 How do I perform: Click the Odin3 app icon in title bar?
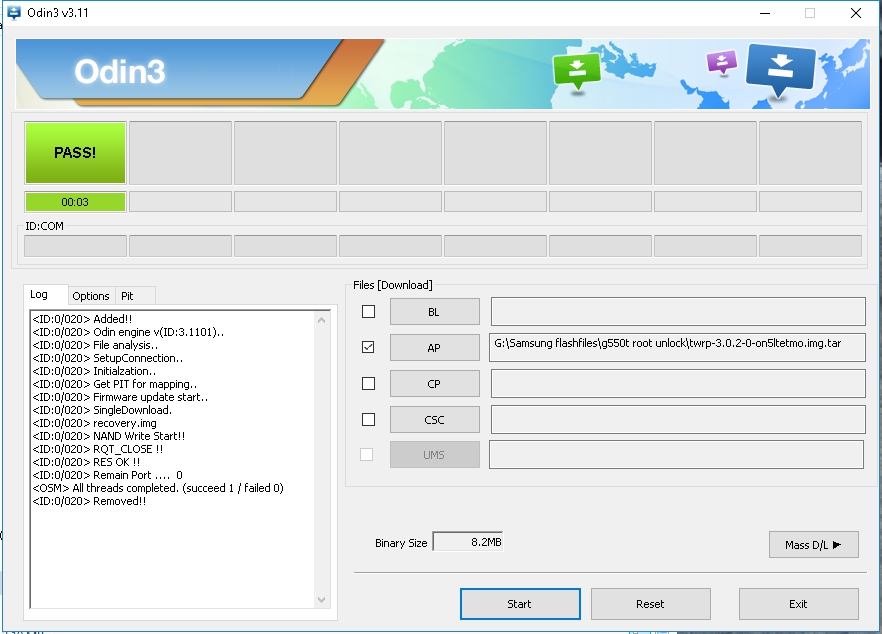[13, 12]
